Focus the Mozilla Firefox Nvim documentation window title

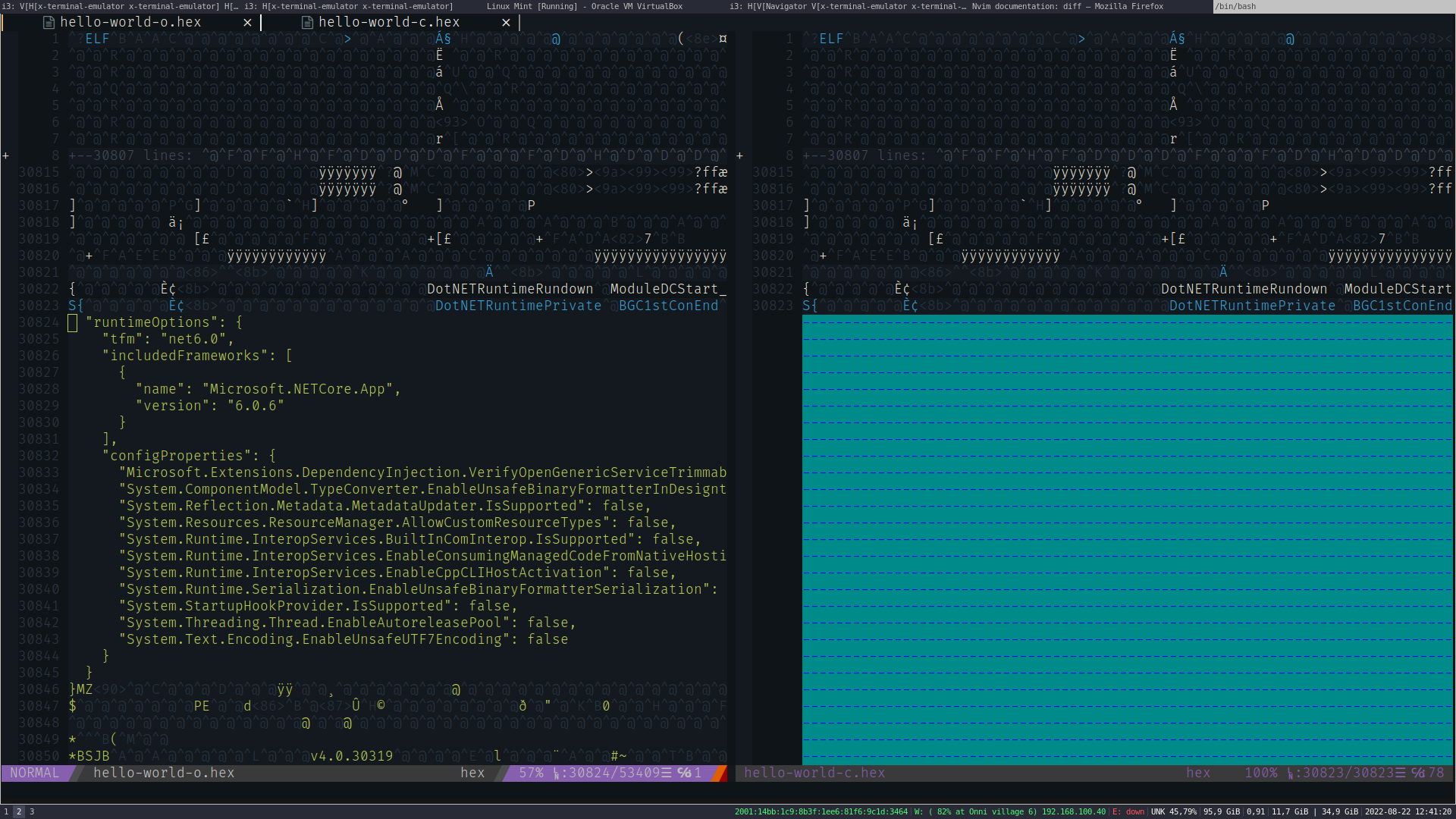(1067, 6)
